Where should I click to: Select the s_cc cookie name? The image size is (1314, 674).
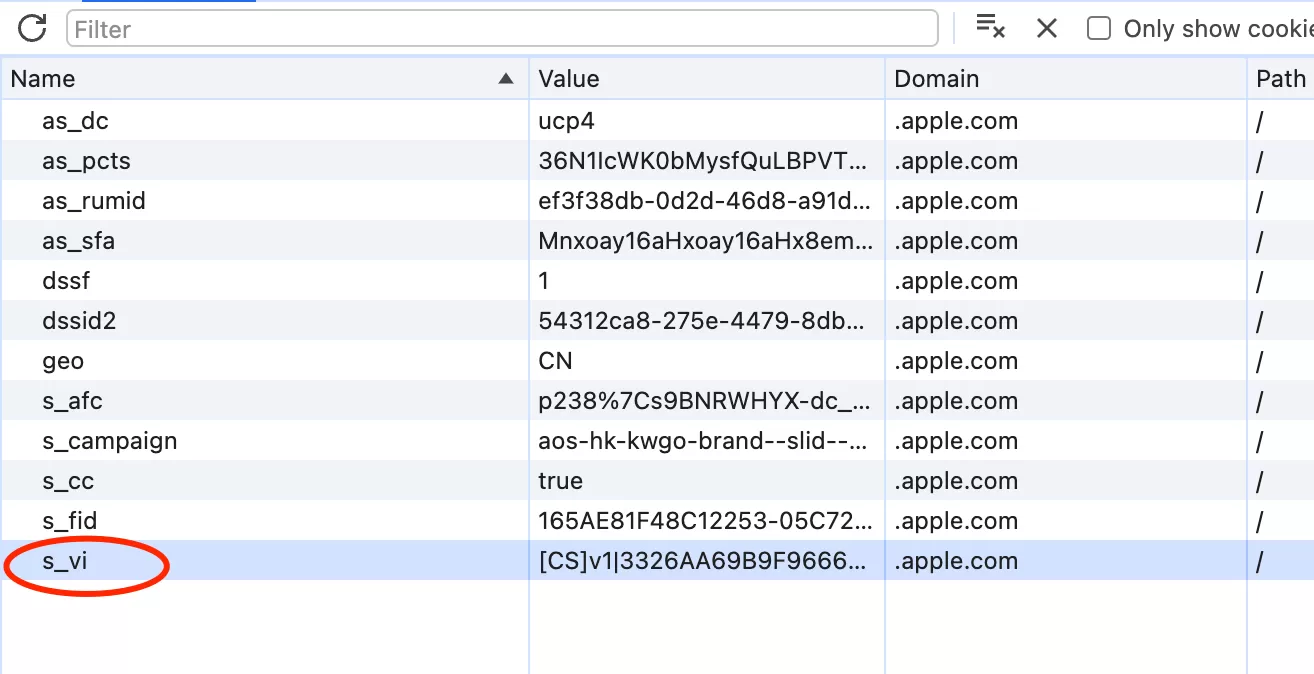[x=68, y=481]
